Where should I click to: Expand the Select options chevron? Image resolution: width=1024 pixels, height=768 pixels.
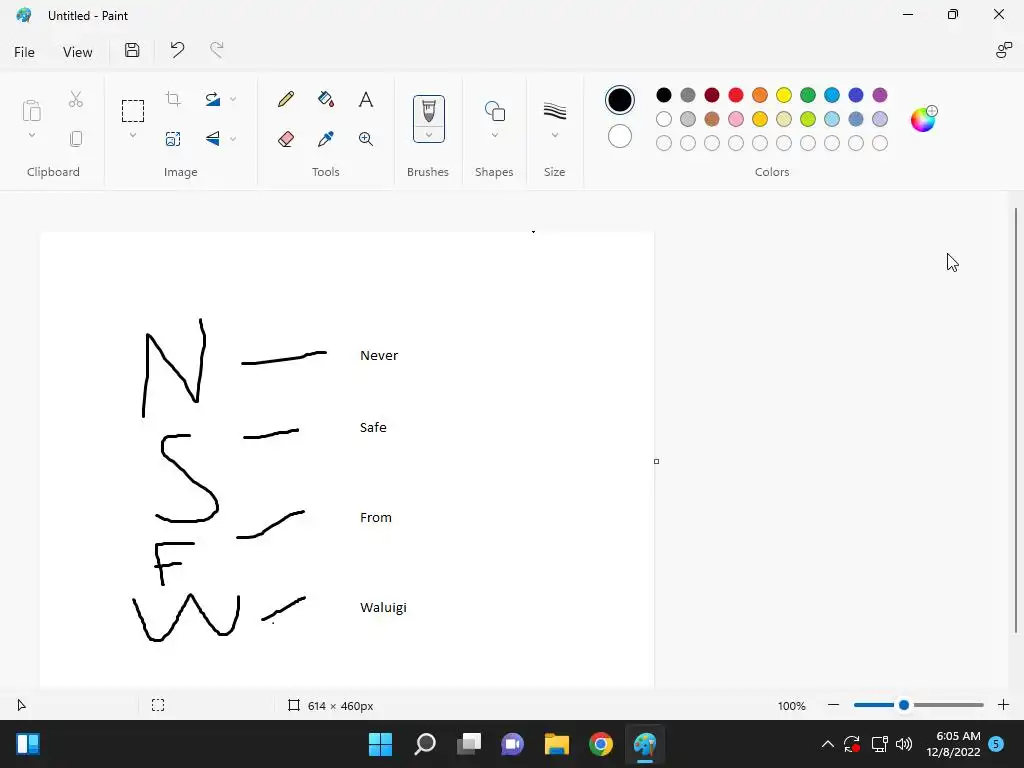(133, 135)
